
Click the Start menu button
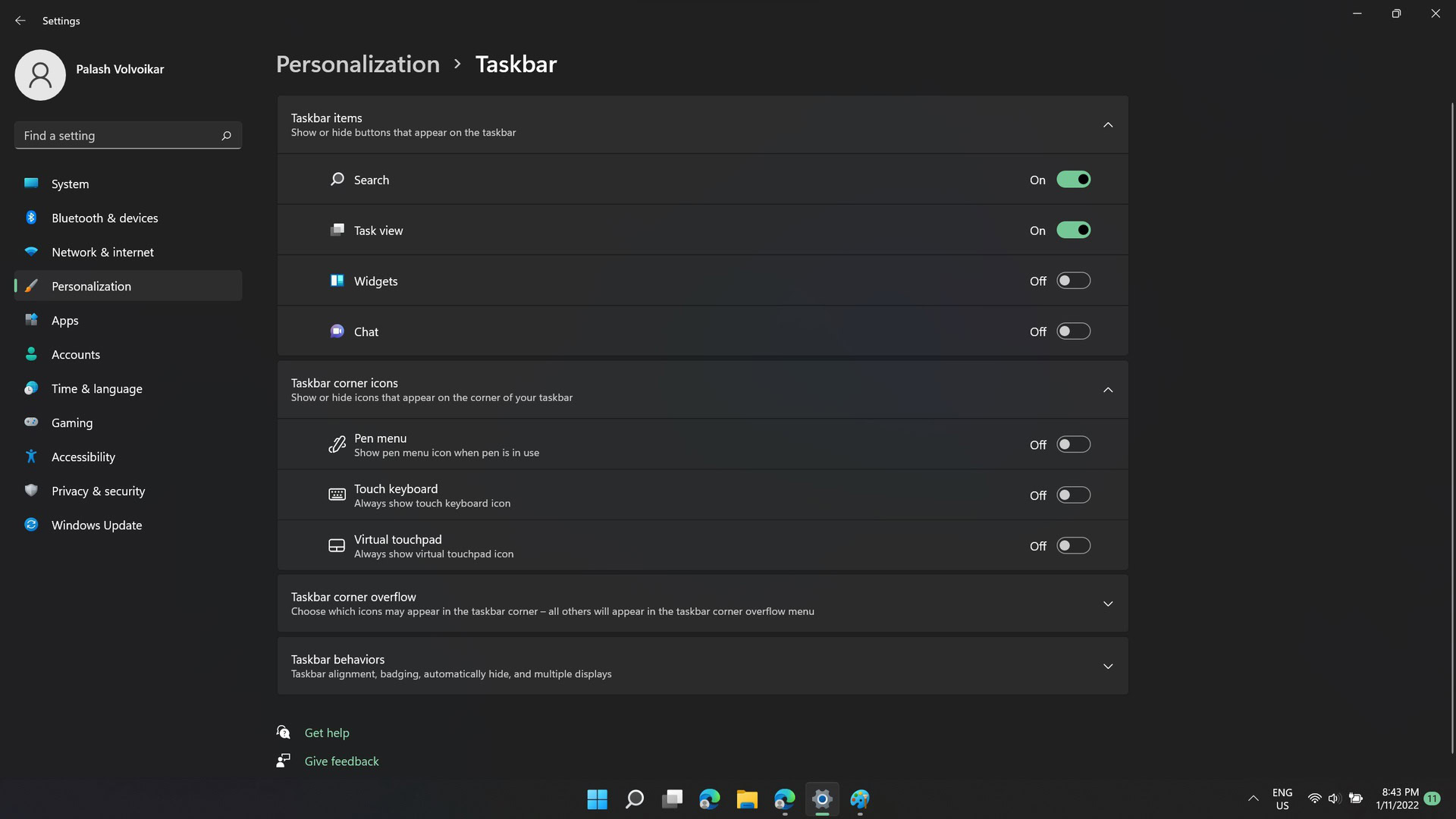(x=597, y=799)
